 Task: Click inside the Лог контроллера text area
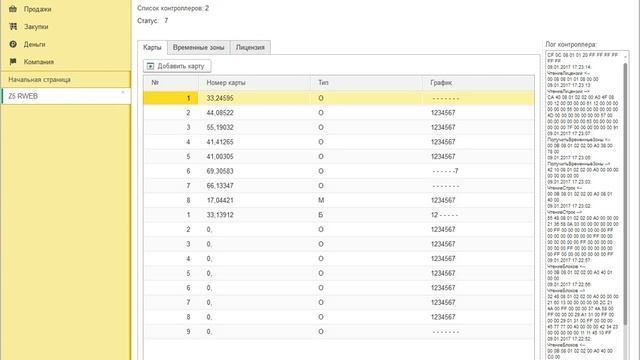[584, 205]
